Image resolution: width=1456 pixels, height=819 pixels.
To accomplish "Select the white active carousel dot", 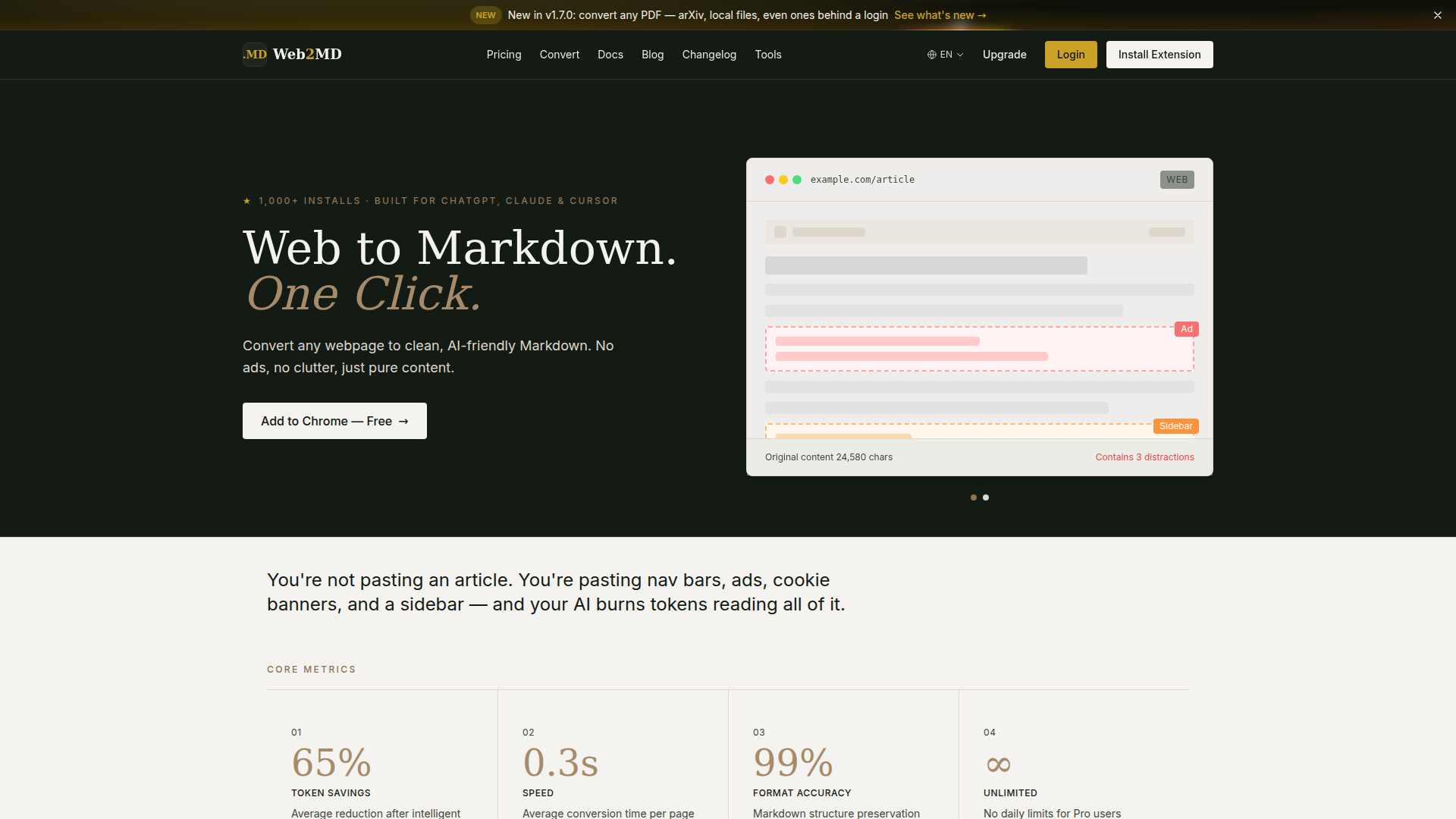I will pyautogui.click(x=986, y=497).
